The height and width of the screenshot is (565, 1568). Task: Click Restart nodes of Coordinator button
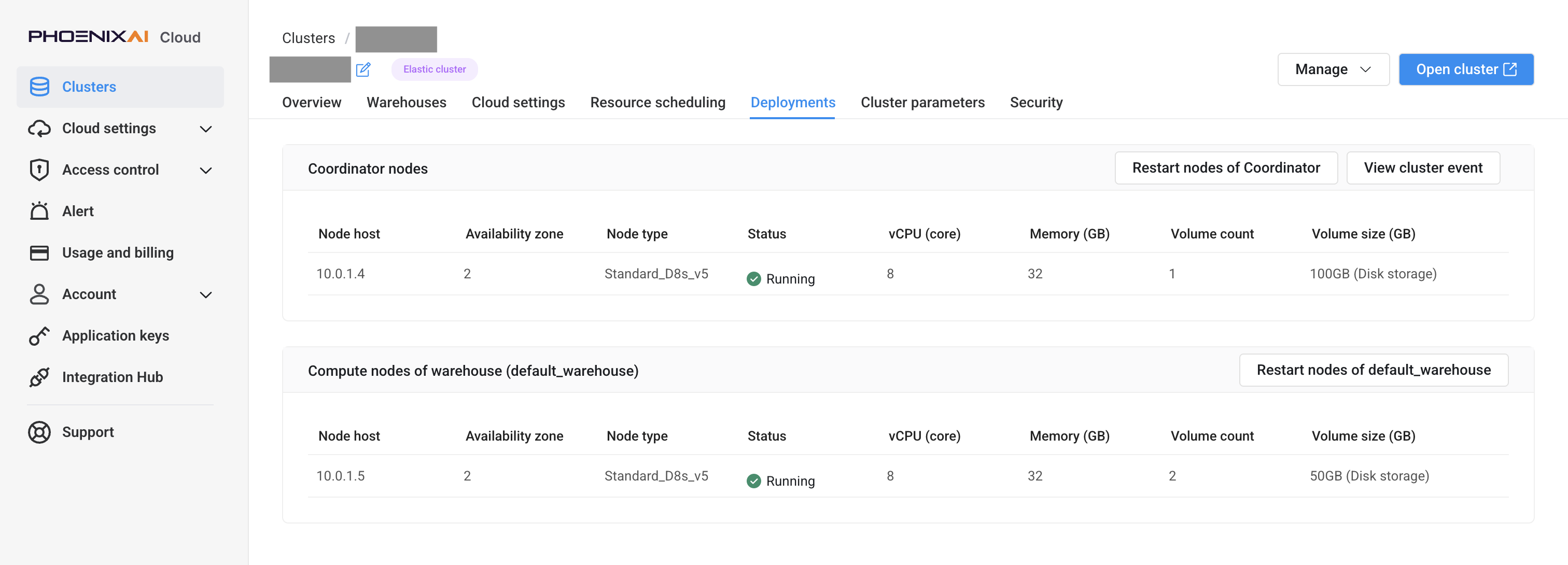point(1226,168)
